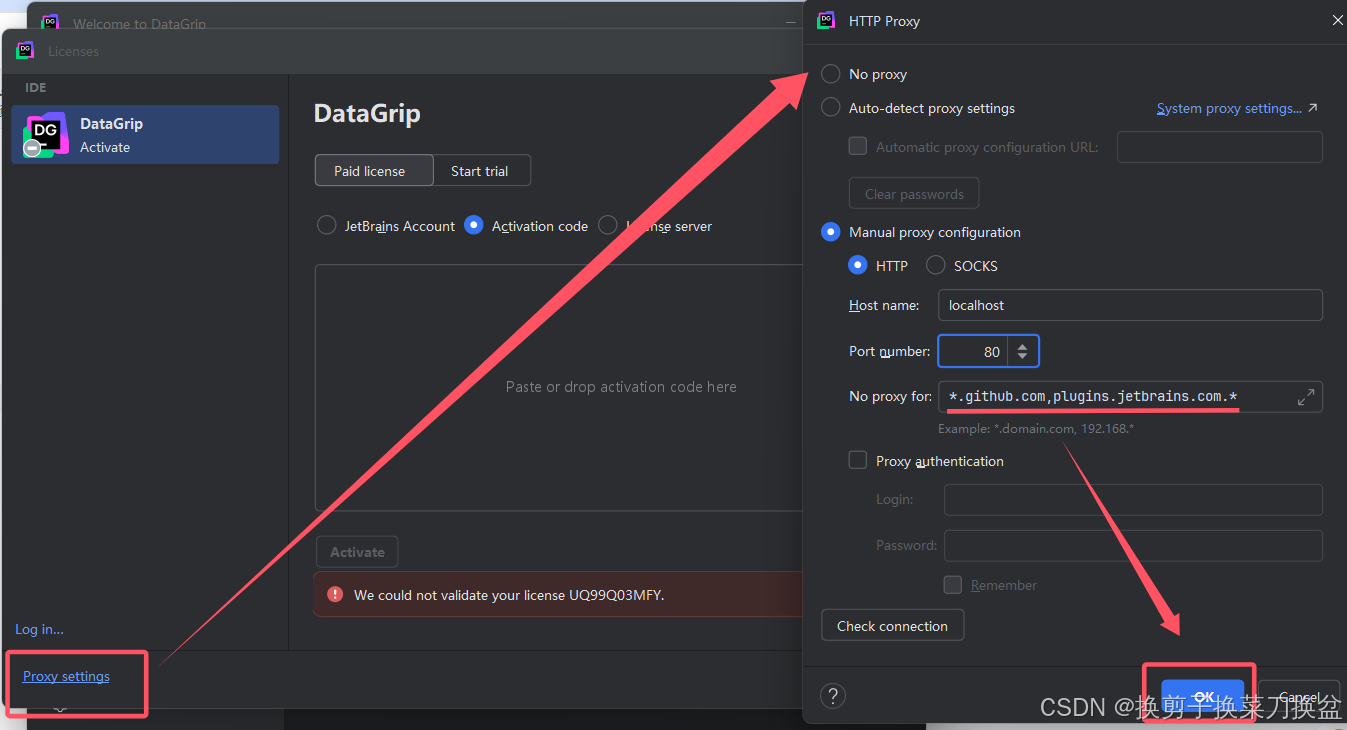Click the proxy Login field
This screenshot has height=730, width=1347.
(1133, 500)
